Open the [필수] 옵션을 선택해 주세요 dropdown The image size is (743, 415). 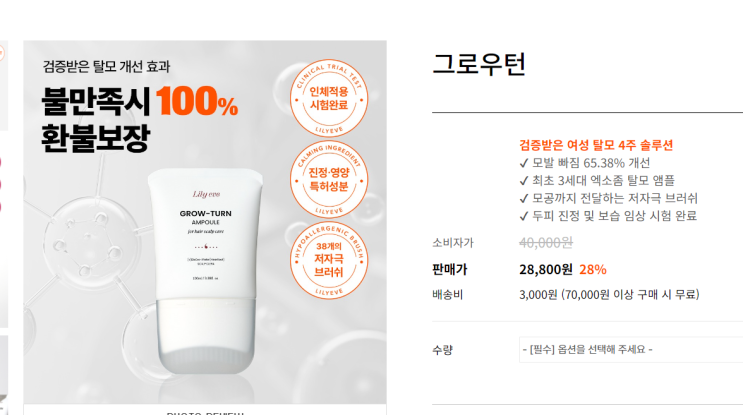coord(631,350)
